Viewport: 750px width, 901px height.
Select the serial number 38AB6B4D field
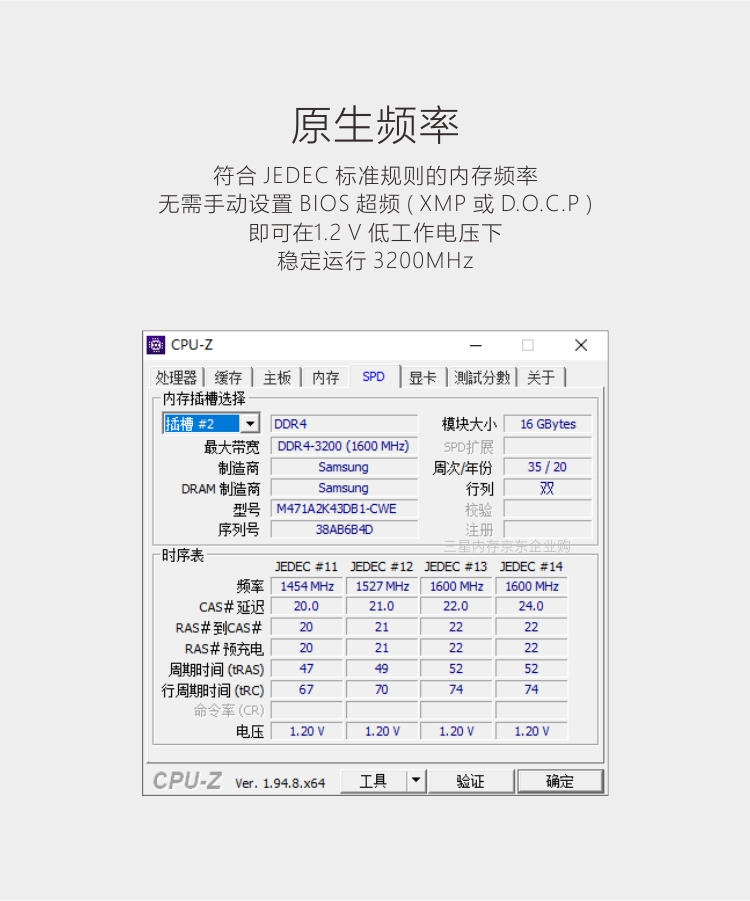[x=344, y=530]
